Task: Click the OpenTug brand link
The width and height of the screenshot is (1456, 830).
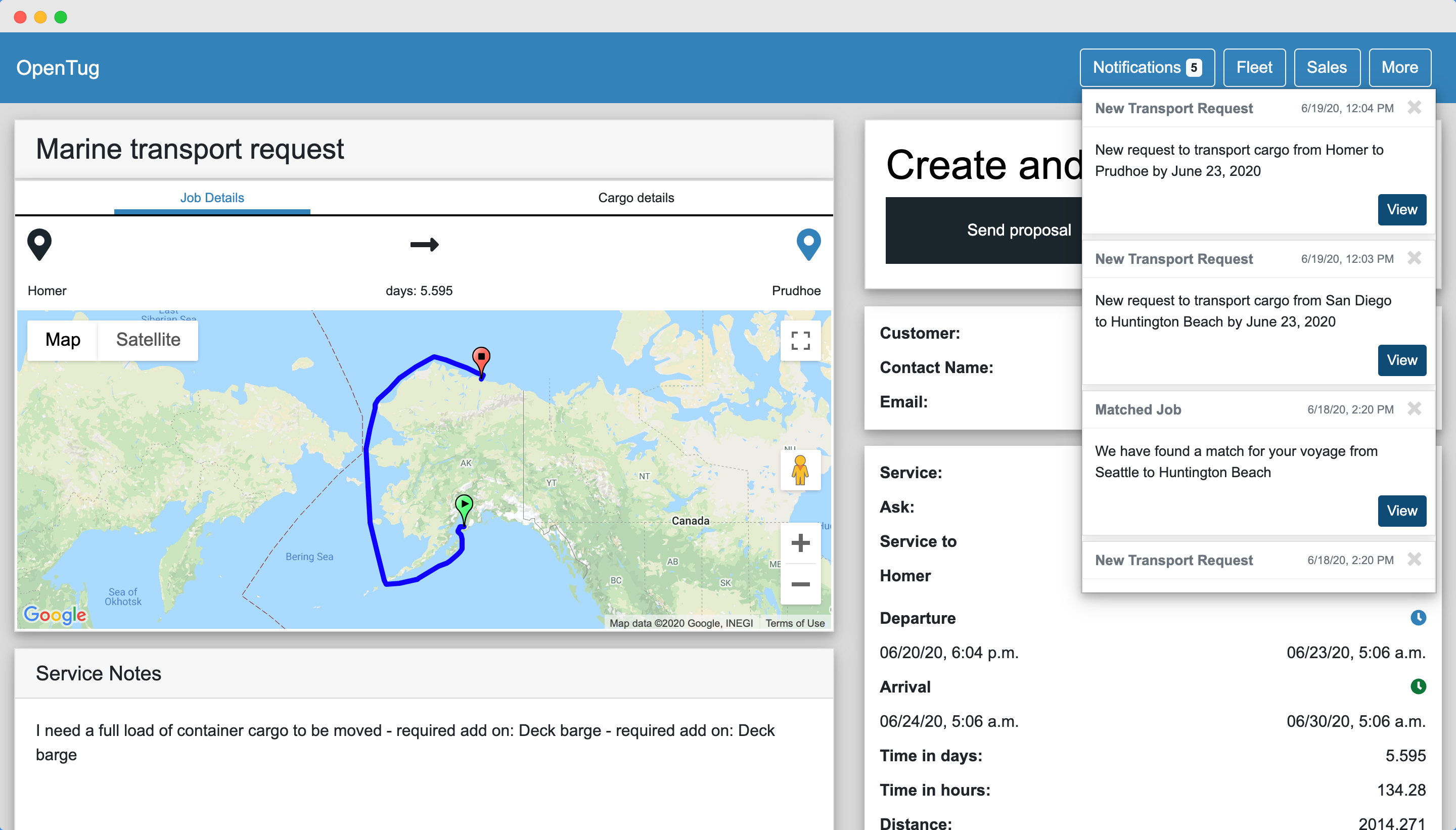Action: click(x=58, y=68)
